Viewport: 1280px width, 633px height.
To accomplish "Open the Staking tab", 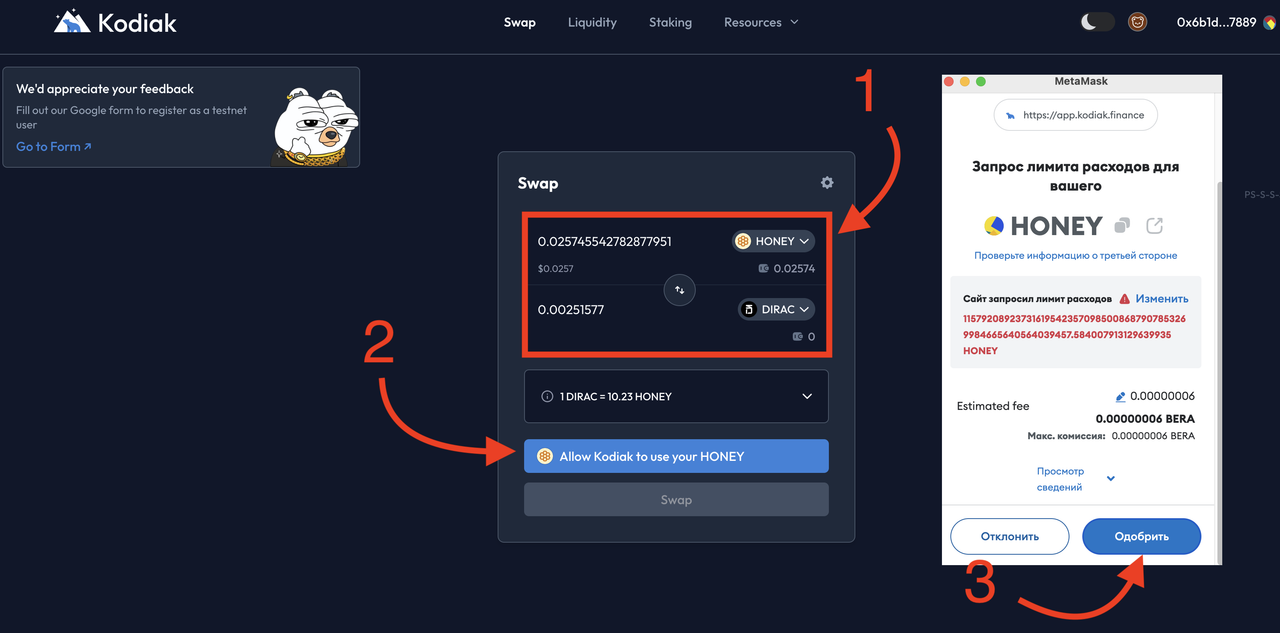I will coord(670,22).
